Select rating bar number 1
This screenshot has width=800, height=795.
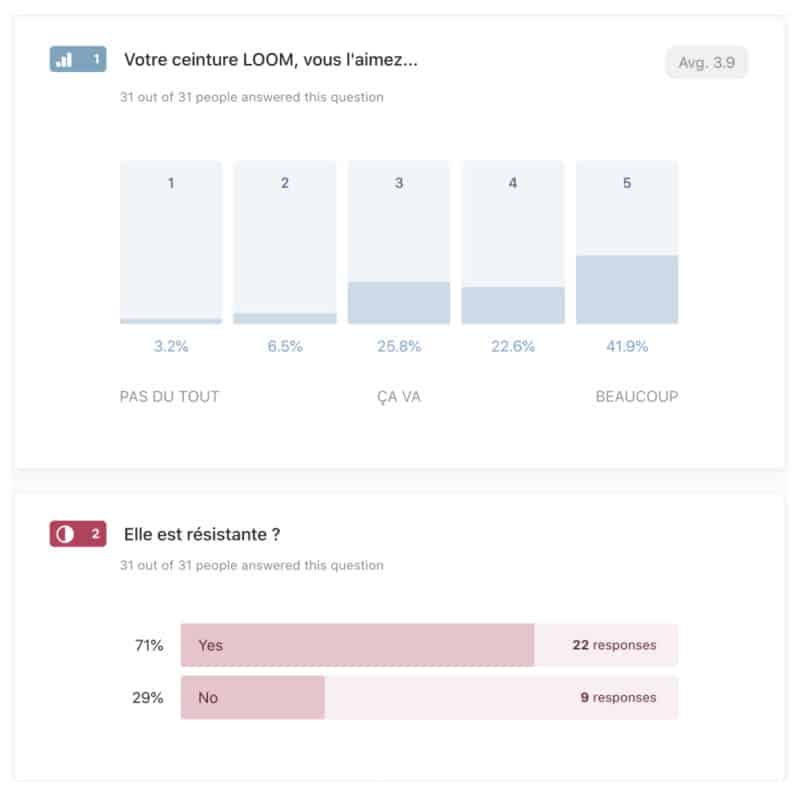[171, 242]
